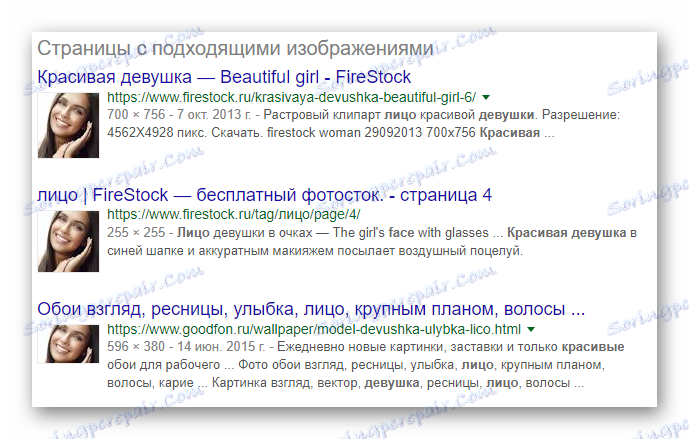Click the 'Страницы с подходящими изображениями' heading
The height and width of the screenshot is (439, 689).
point(235,48)
